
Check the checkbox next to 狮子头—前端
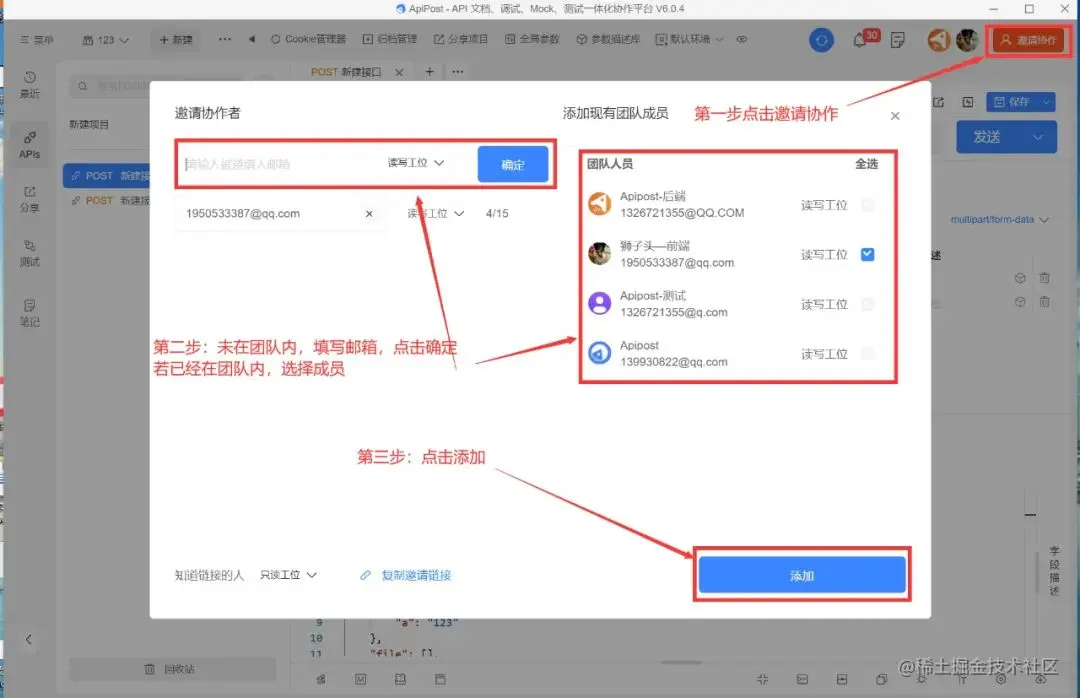pos(867,254)
